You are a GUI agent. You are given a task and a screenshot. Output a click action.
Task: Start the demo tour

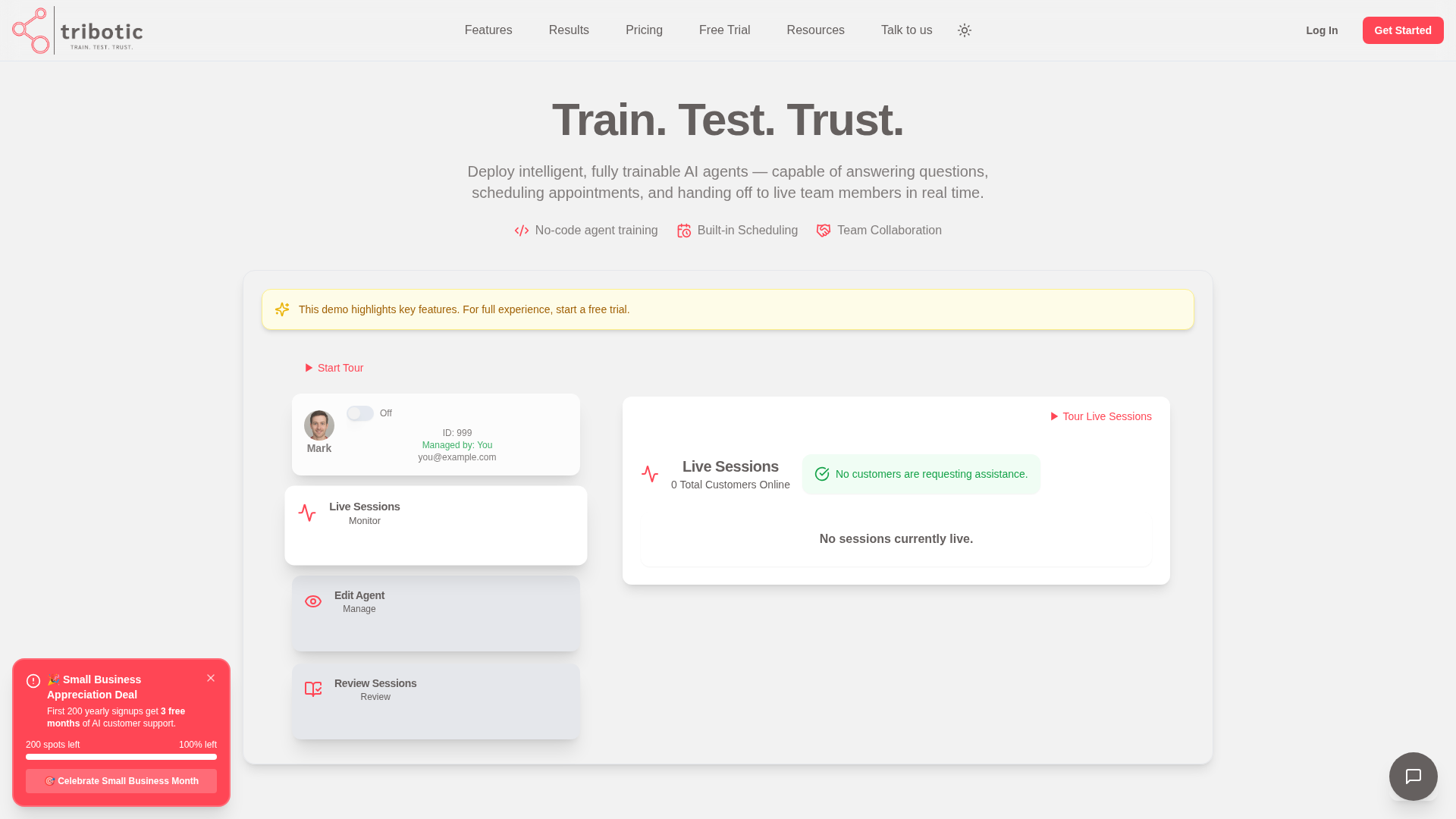(x=334, y=368)
